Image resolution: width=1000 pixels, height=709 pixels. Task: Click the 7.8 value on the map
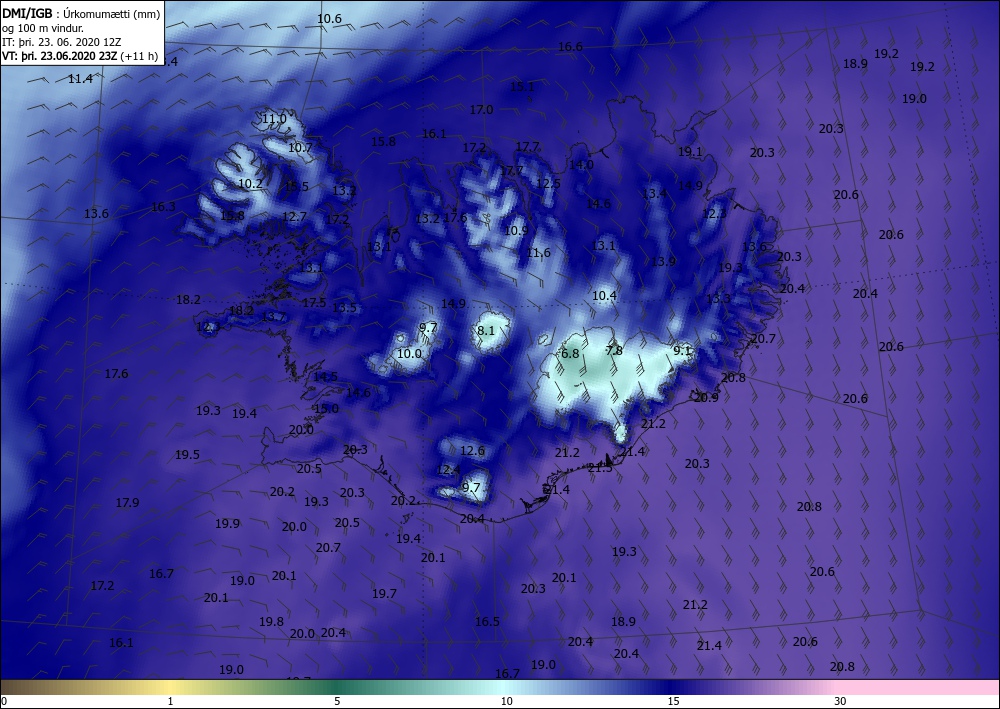pyautogui.click(x=614, y=351)
